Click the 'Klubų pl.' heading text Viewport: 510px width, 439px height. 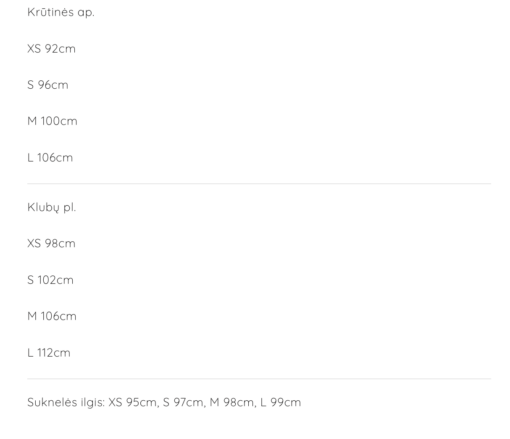(x=52, y=207)
